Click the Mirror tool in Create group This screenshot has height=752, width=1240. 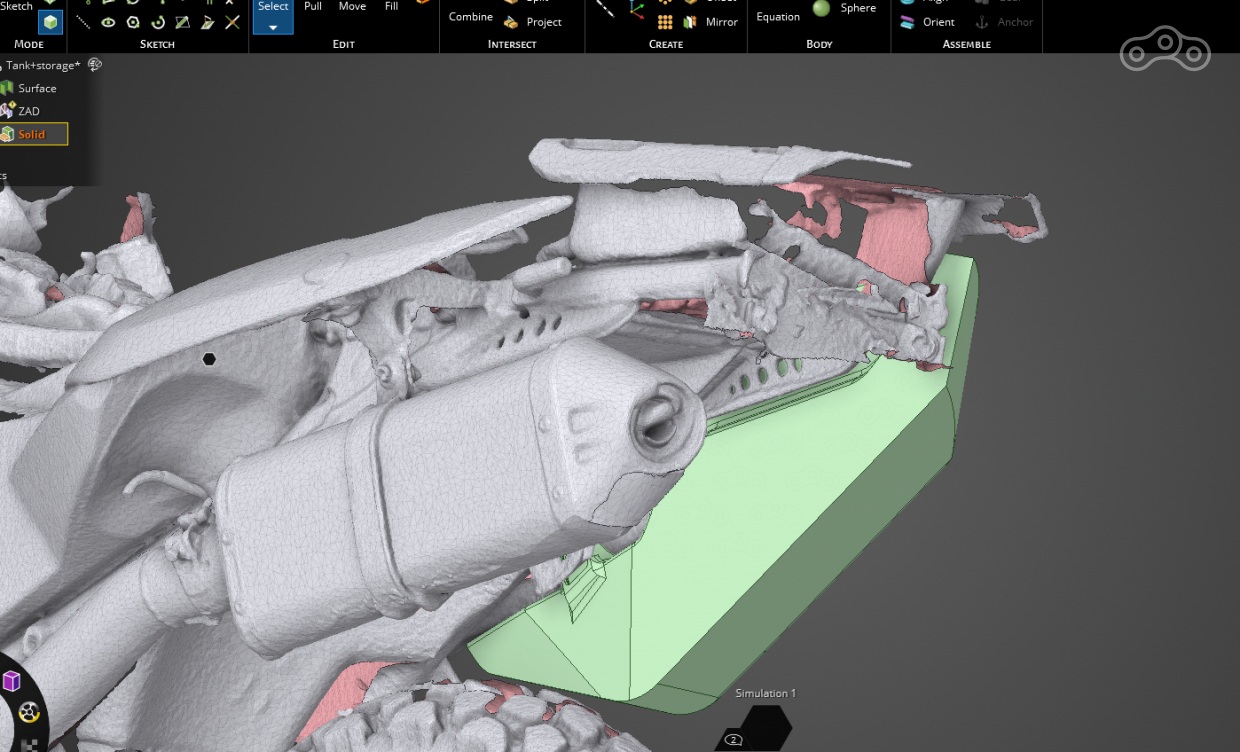(x=711, y=22)
